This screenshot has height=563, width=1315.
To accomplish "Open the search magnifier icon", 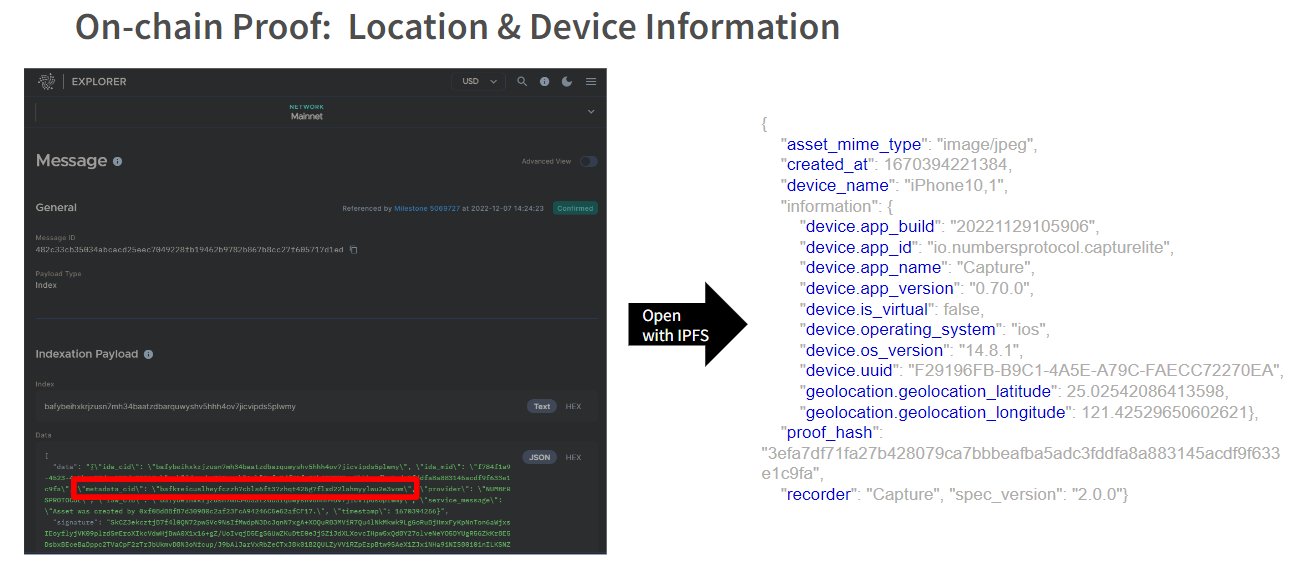I will (521, 81).
